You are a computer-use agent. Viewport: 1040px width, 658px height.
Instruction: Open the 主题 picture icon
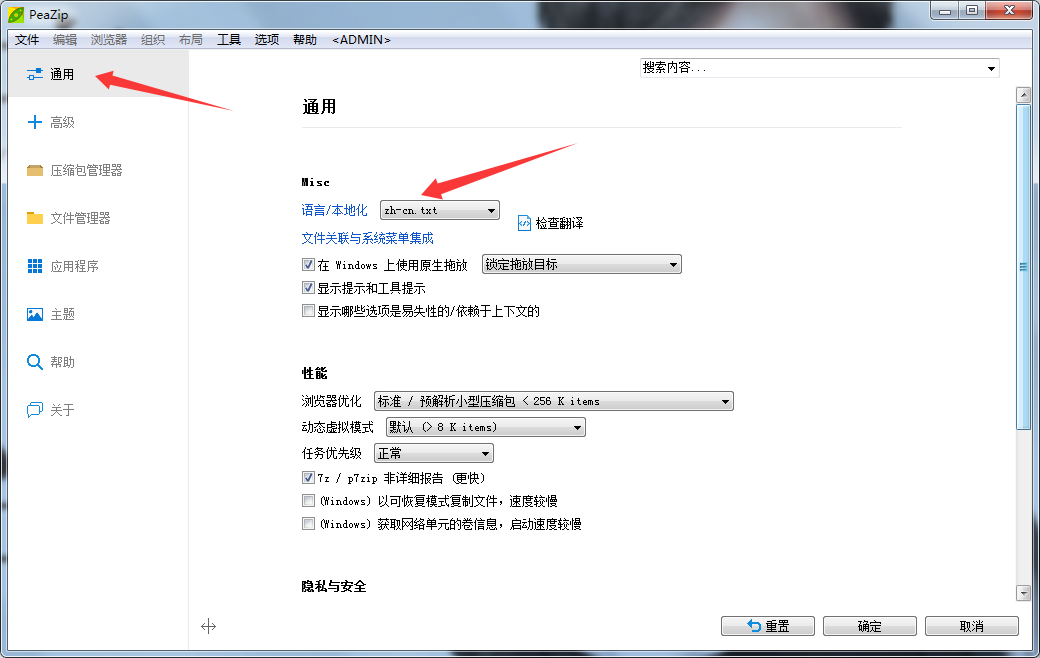pos(35,314)
